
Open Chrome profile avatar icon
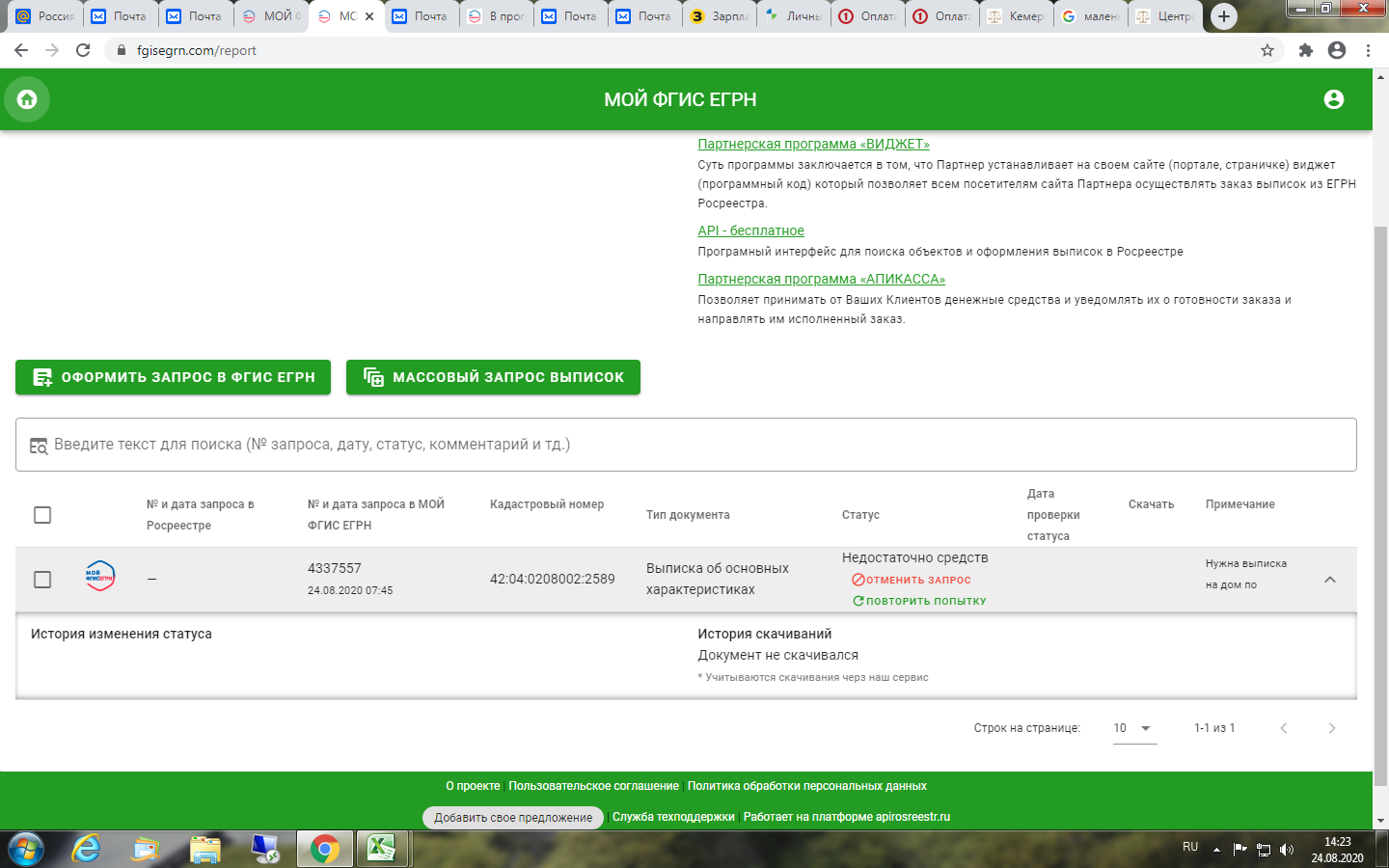pos(1337,50)
